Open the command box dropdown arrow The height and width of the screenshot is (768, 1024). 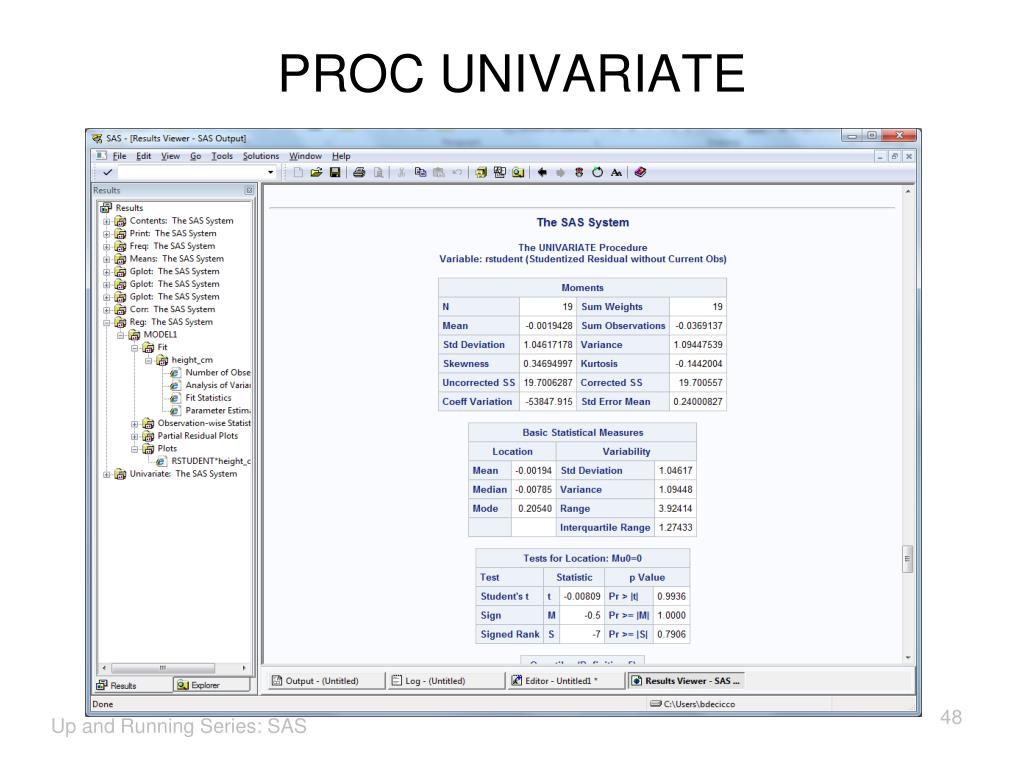point(270,172)
